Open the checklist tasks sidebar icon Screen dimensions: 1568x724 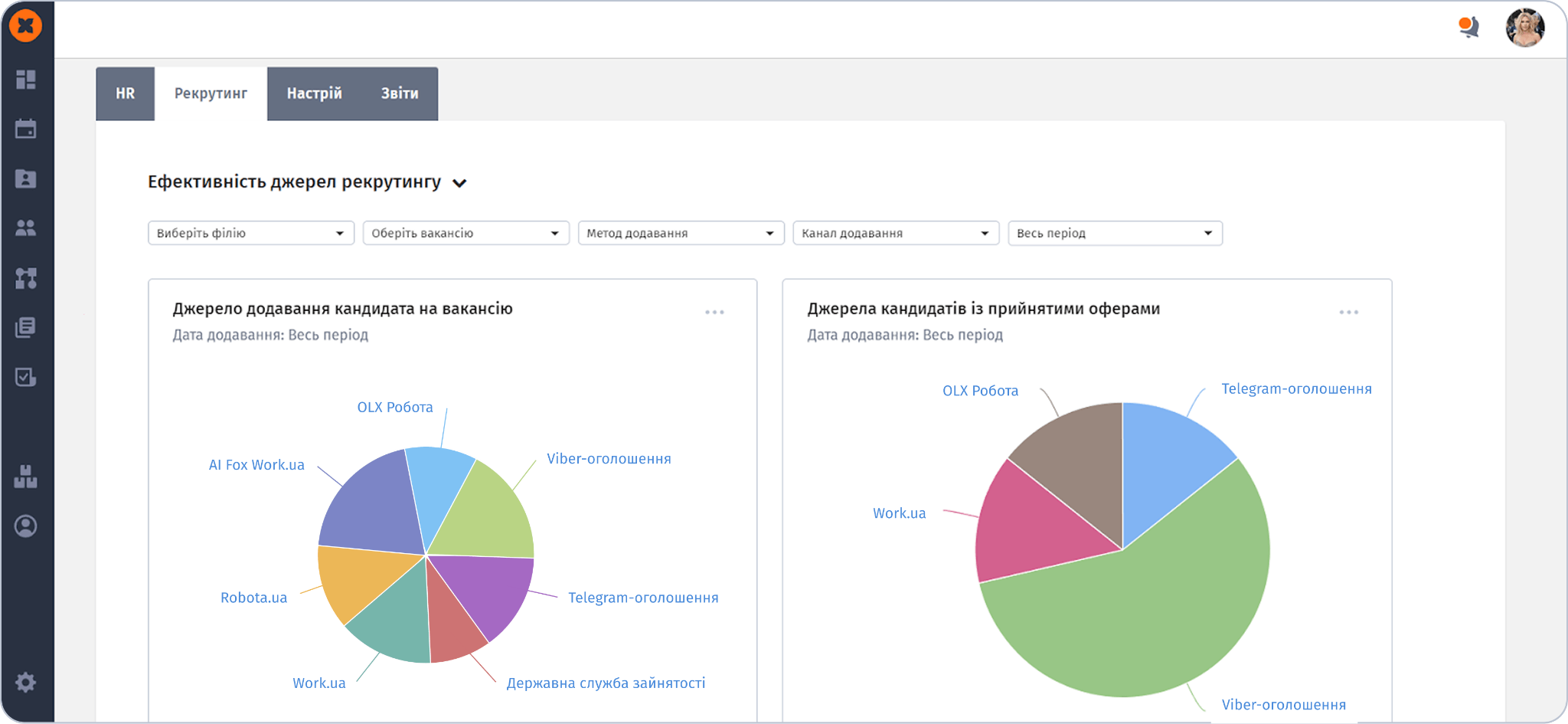coord(26,377)
